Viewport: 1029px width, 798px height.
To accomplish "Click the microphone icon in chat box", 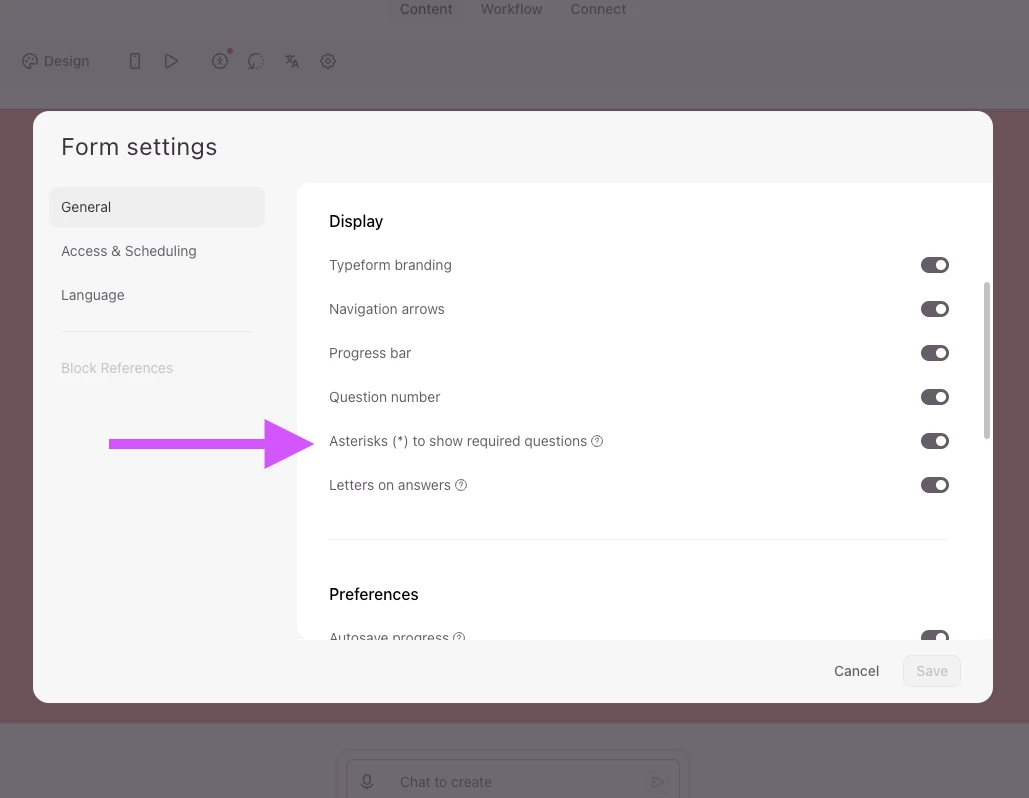I will 367,782.
